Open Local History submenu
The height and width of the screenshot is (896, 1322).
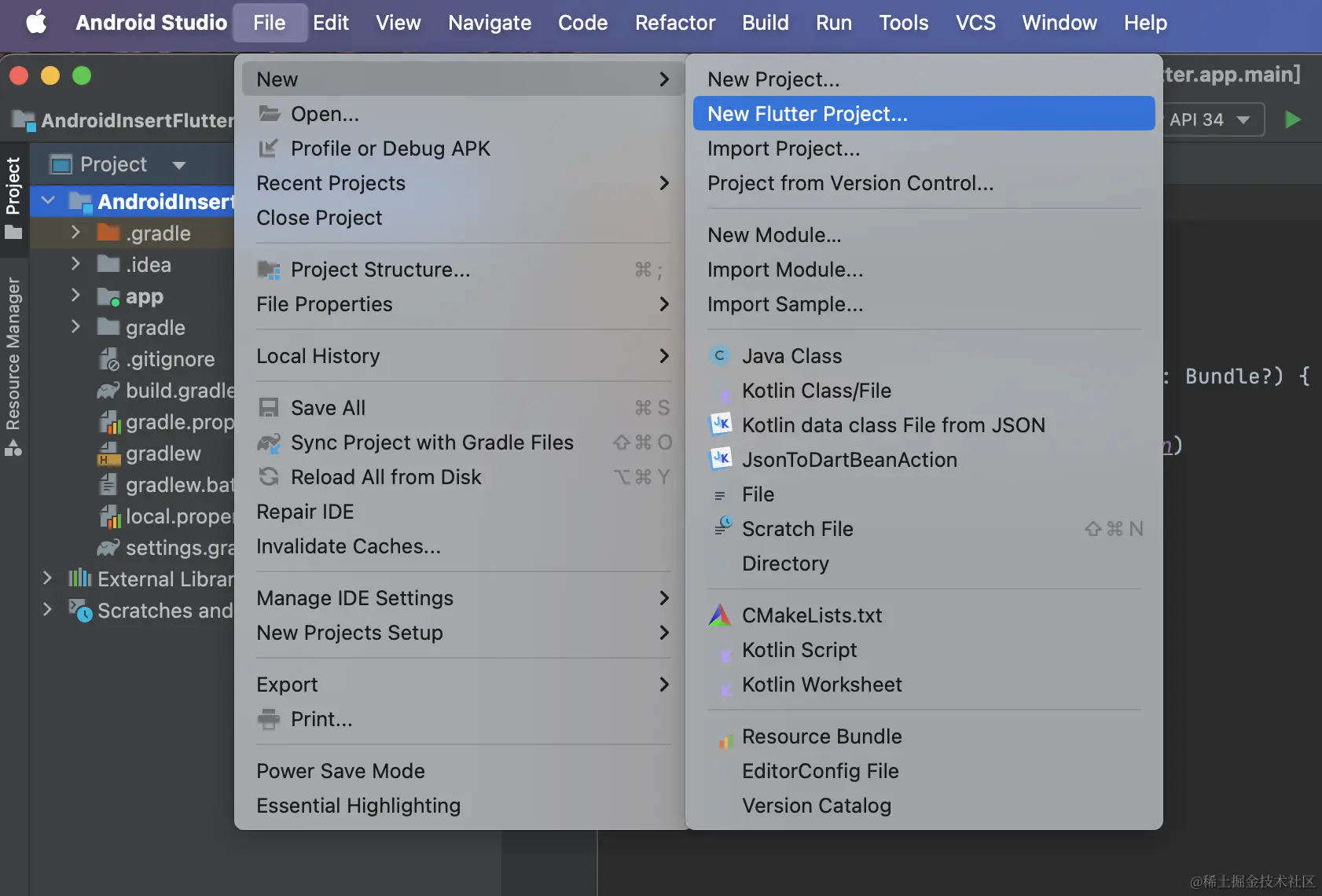[464, 356]
